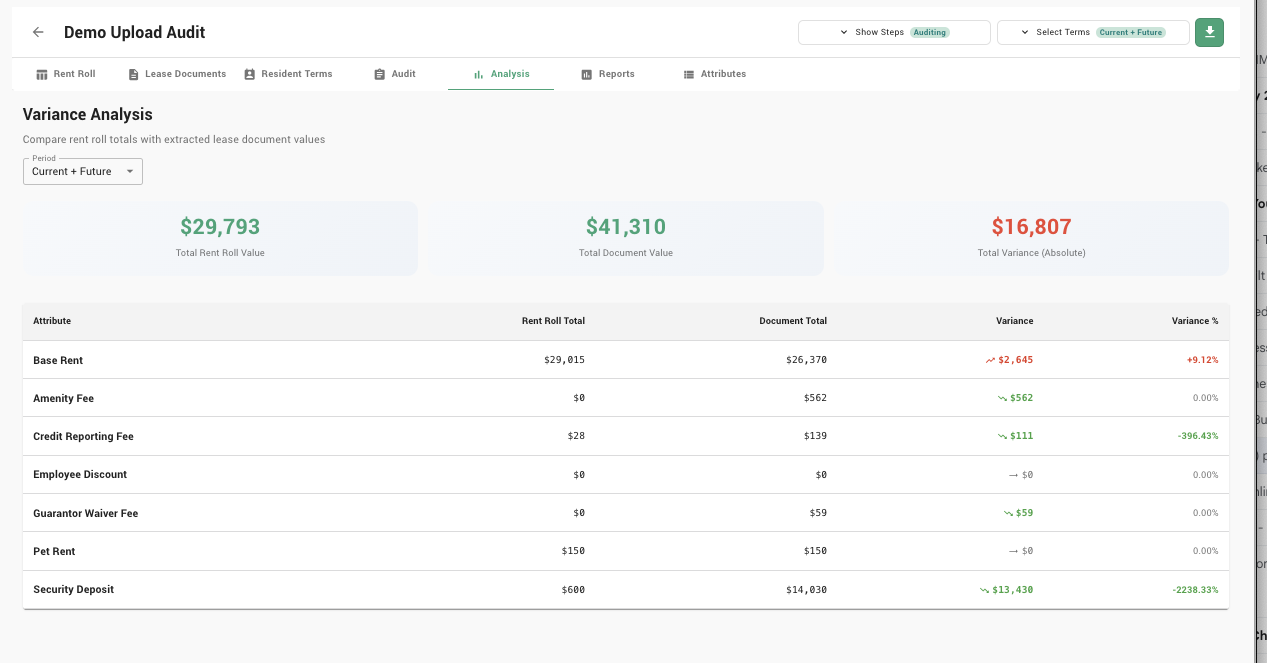
Task: Go back using the arrow icon
Action: pos(38,32)
